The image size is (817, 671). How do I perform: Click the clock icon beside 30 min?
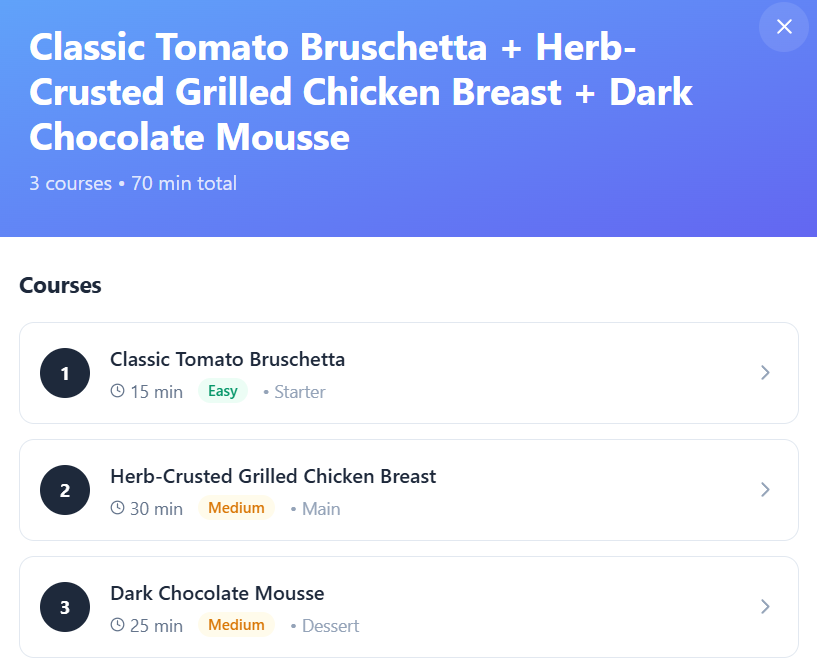118,508
